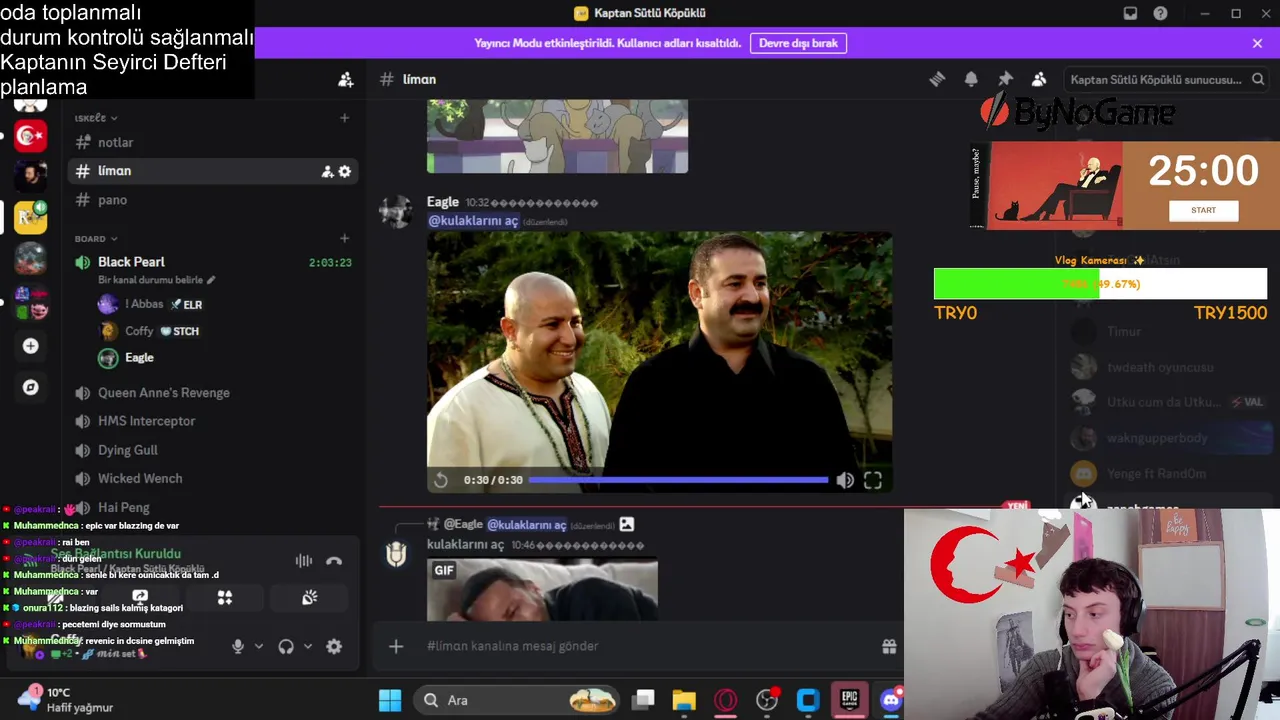Search in the Kaptan Sütlü Köpüklü server field

[x=1166, y=79]
